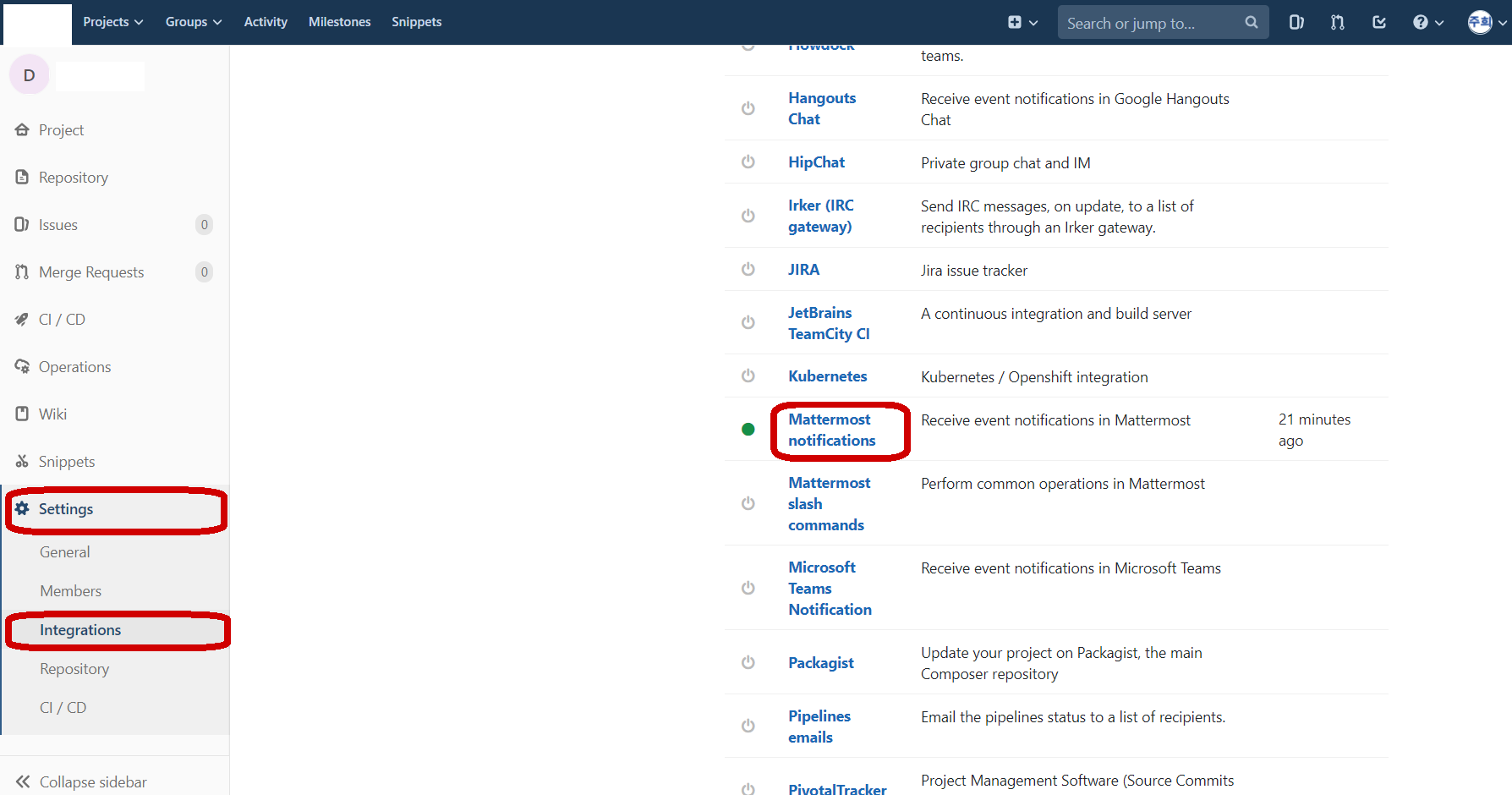
Task: Open the Help question mark dropdown
Action: click(1427, 22)
